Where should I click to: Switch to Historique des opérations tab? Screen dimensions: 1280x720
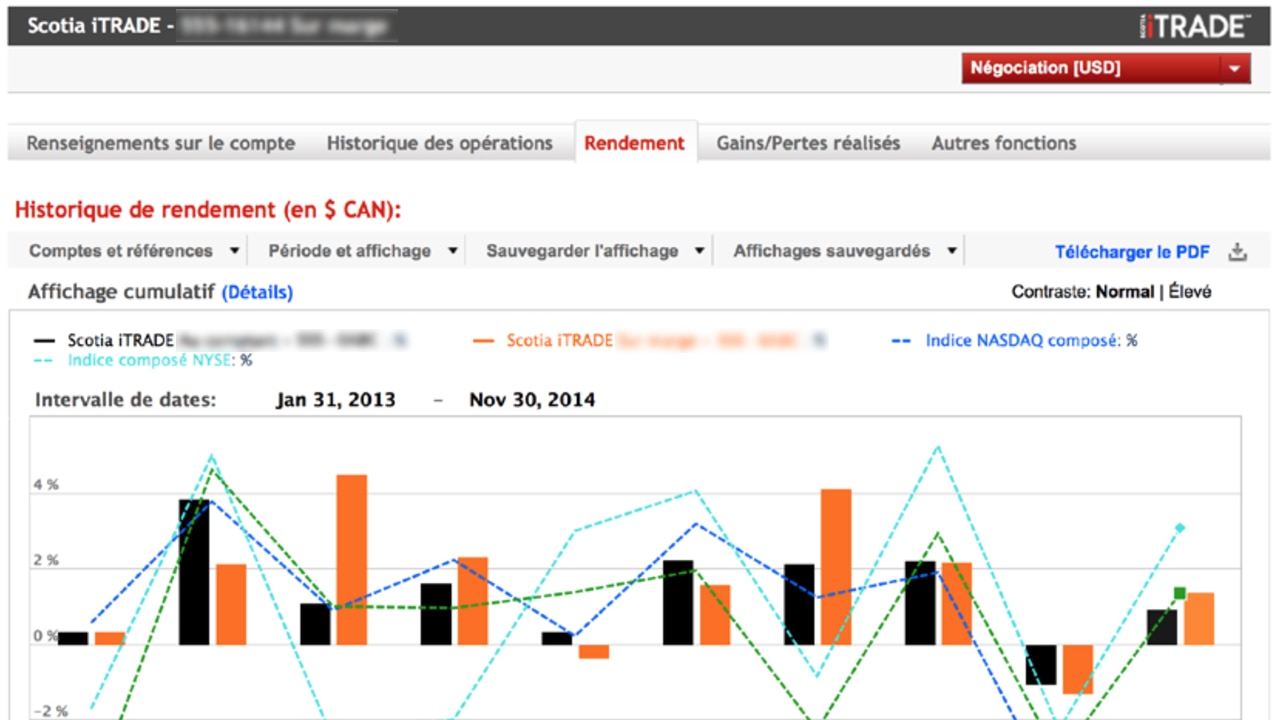[x=439, y=143]
